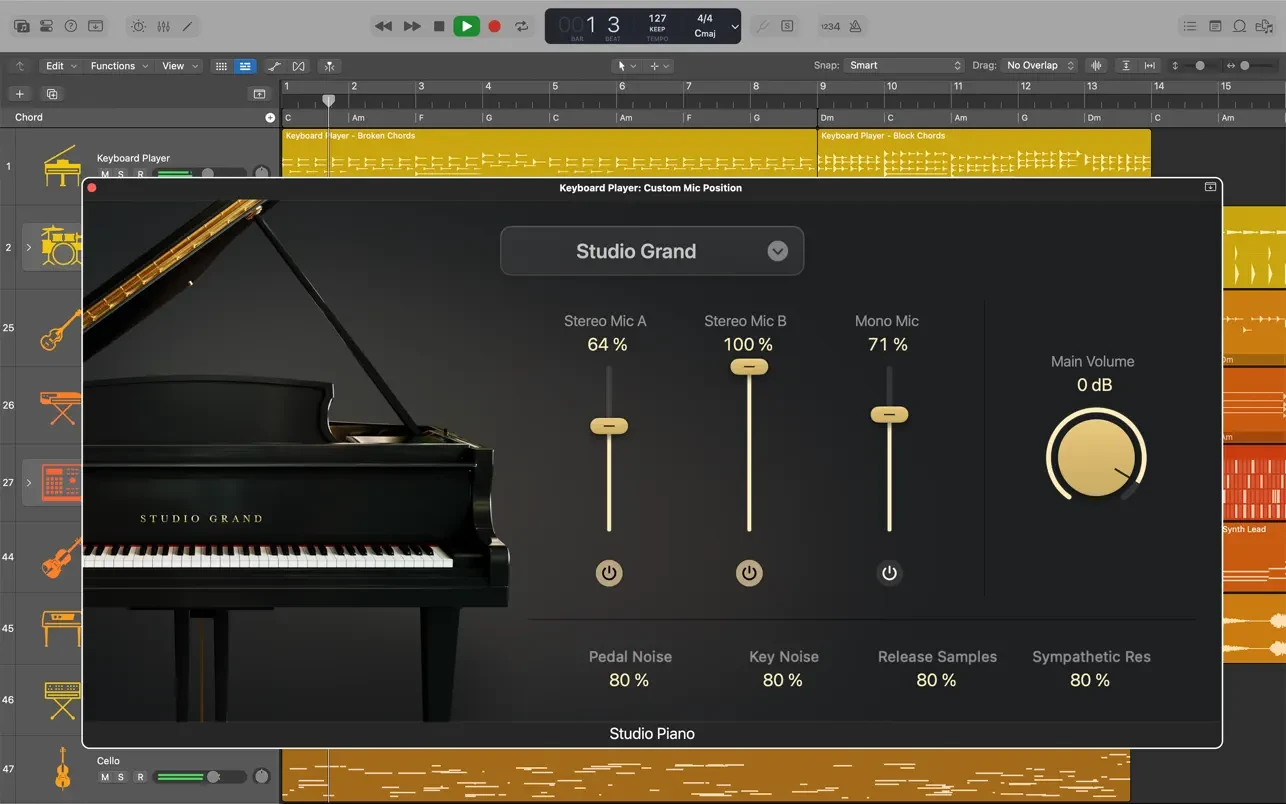
Task: Add a new track with the plus icon
Action: tap(19, 94)
